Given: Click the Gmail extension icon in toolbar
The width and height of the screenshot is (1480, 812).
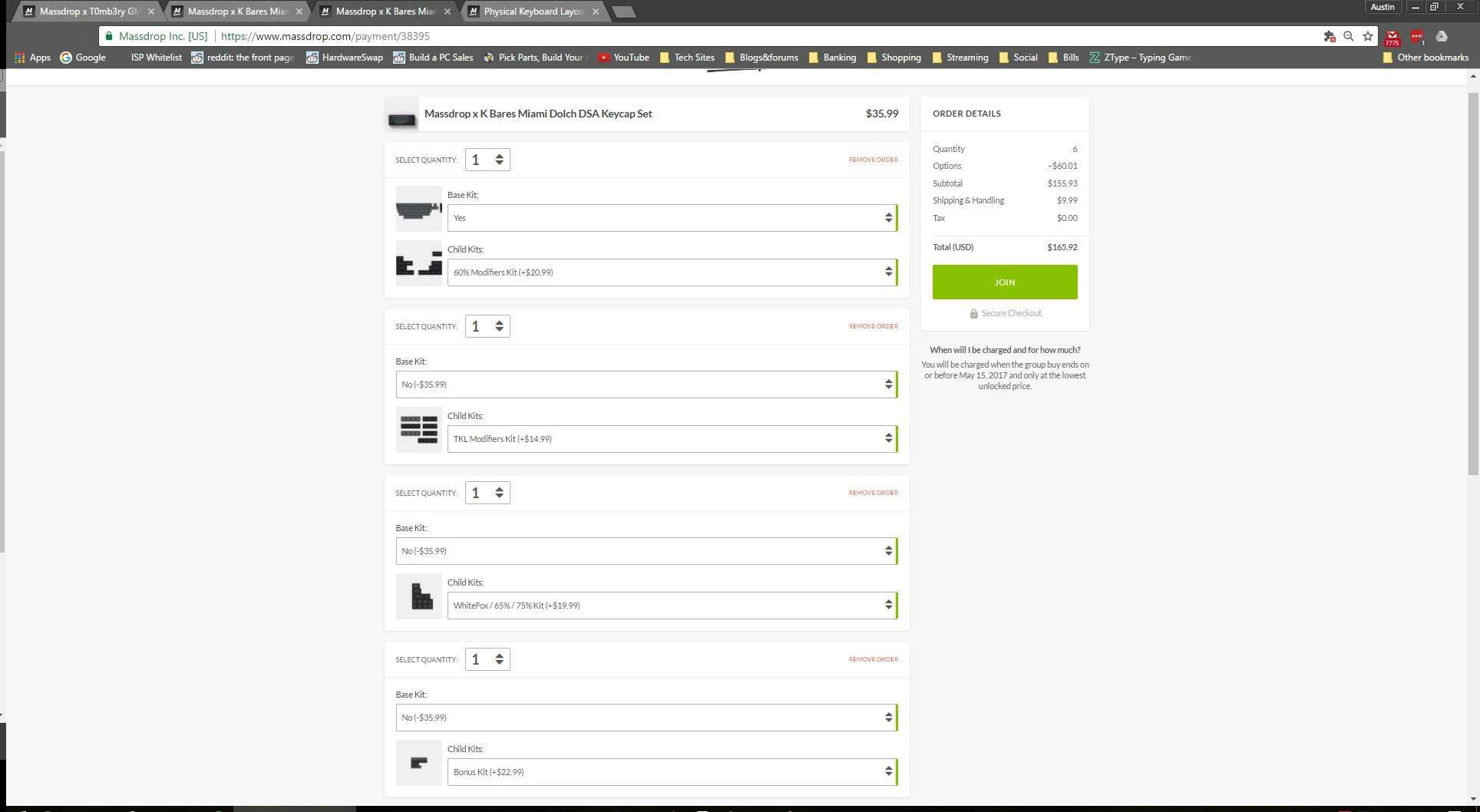Looking at the screenshot, I should pyautogui.click(x=1392, y=37).
